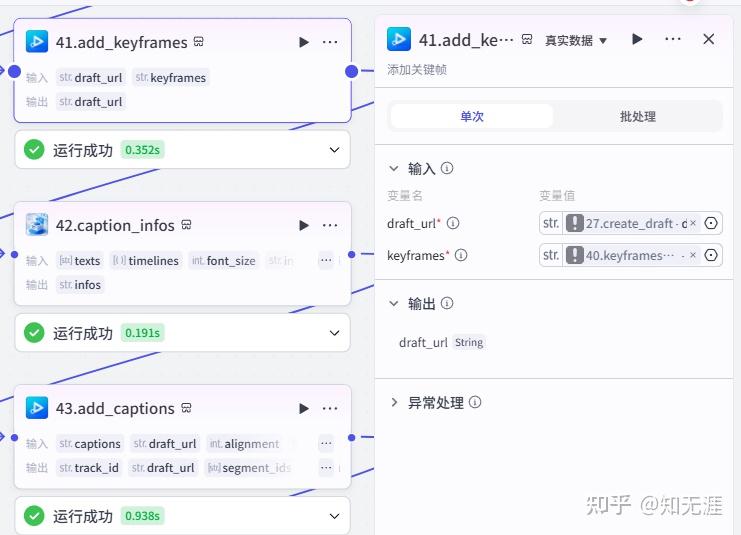Open more options on 43.add_captions node
This screenshot has width=741, height=535.
tap(330, 408)
